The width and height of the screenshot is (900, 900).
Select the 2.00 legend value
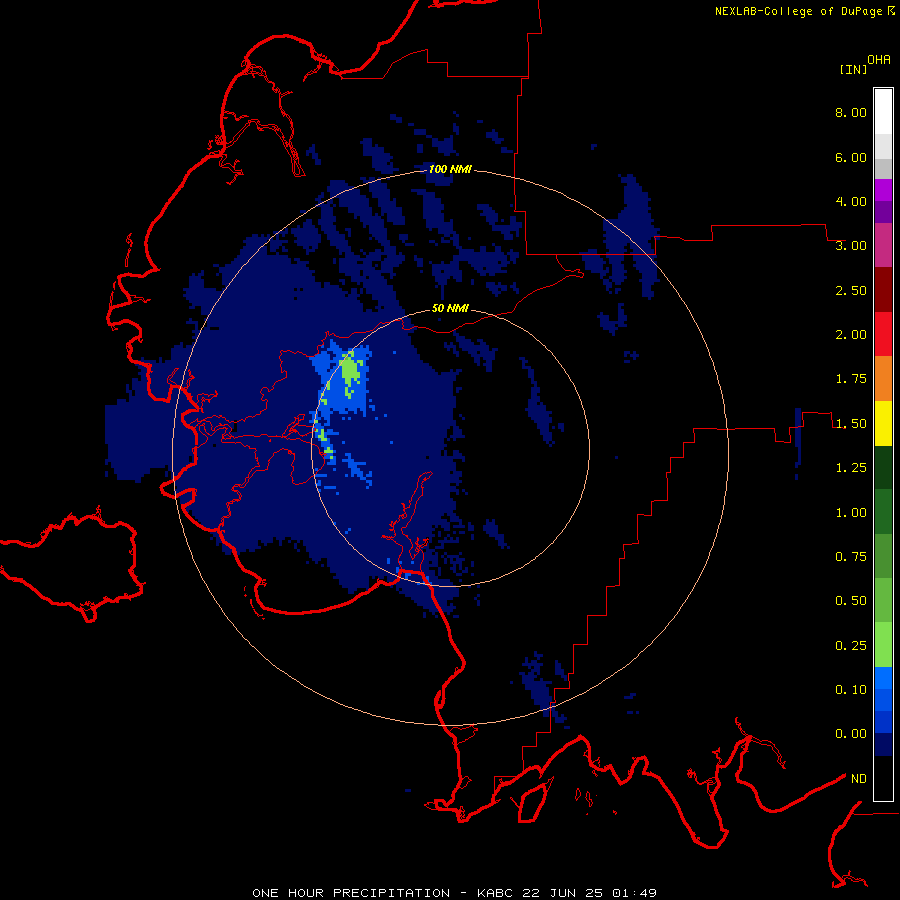(851, 335)
